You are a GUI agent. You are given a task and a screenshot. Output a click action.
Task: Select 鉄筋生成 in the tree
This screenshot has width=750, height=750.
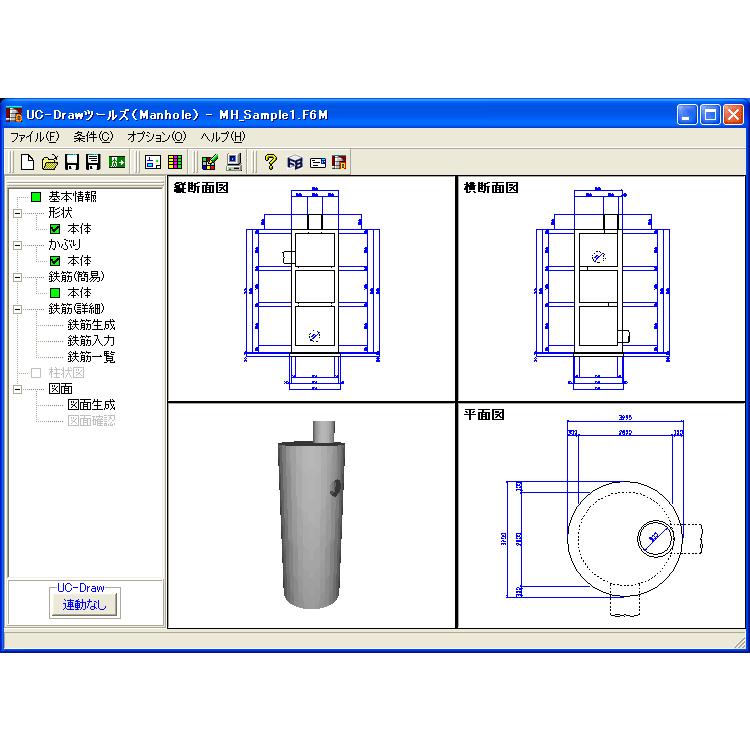point(91,325)
